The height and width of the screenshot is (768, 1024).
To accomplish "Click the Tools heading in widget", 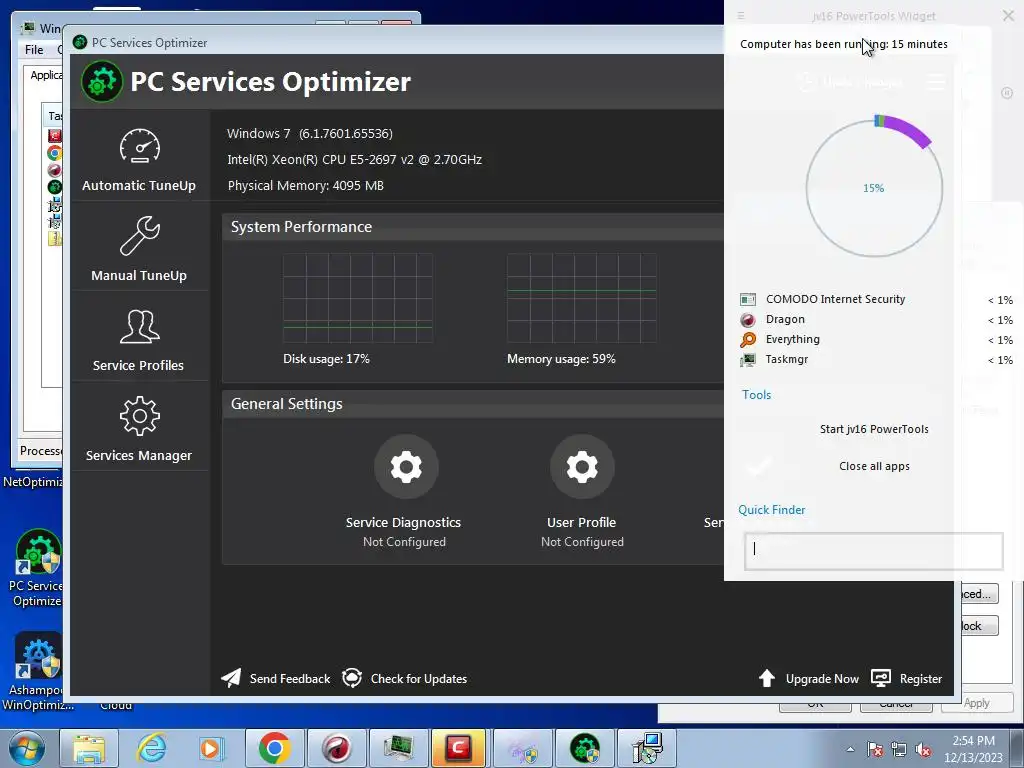I will click(x=756, y=394).
